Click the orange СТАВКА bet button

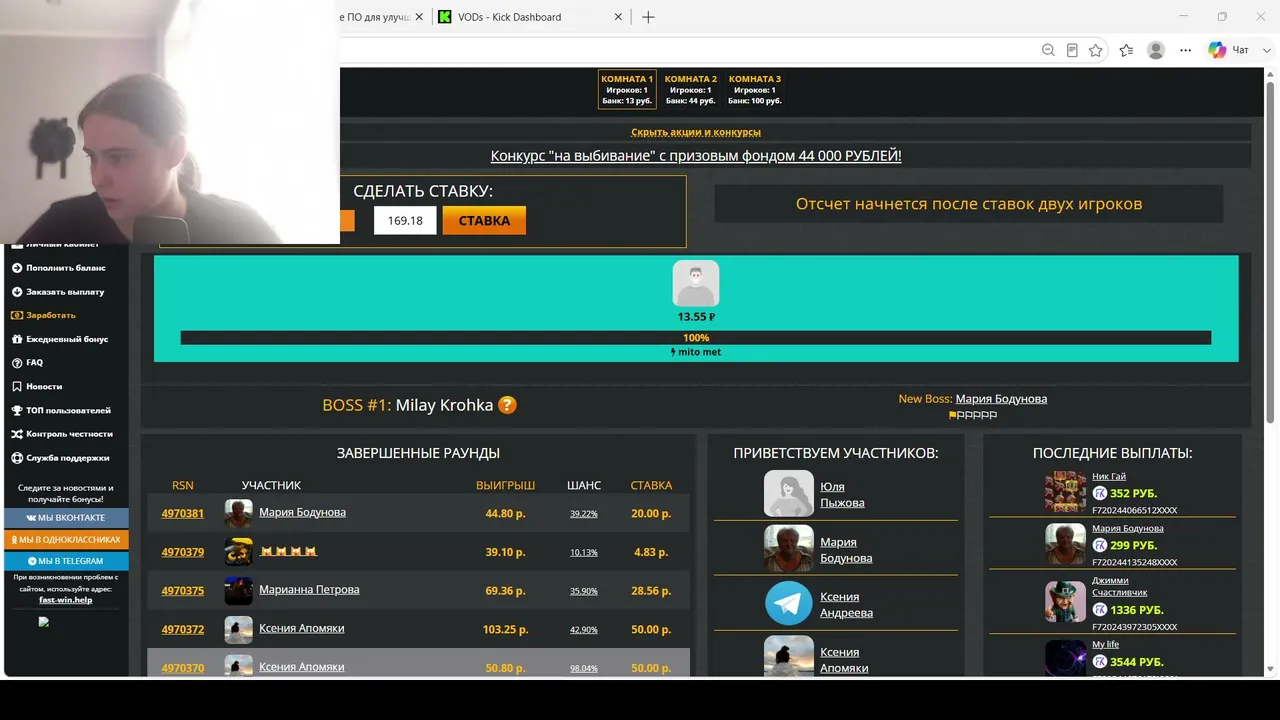coord(484,221)
